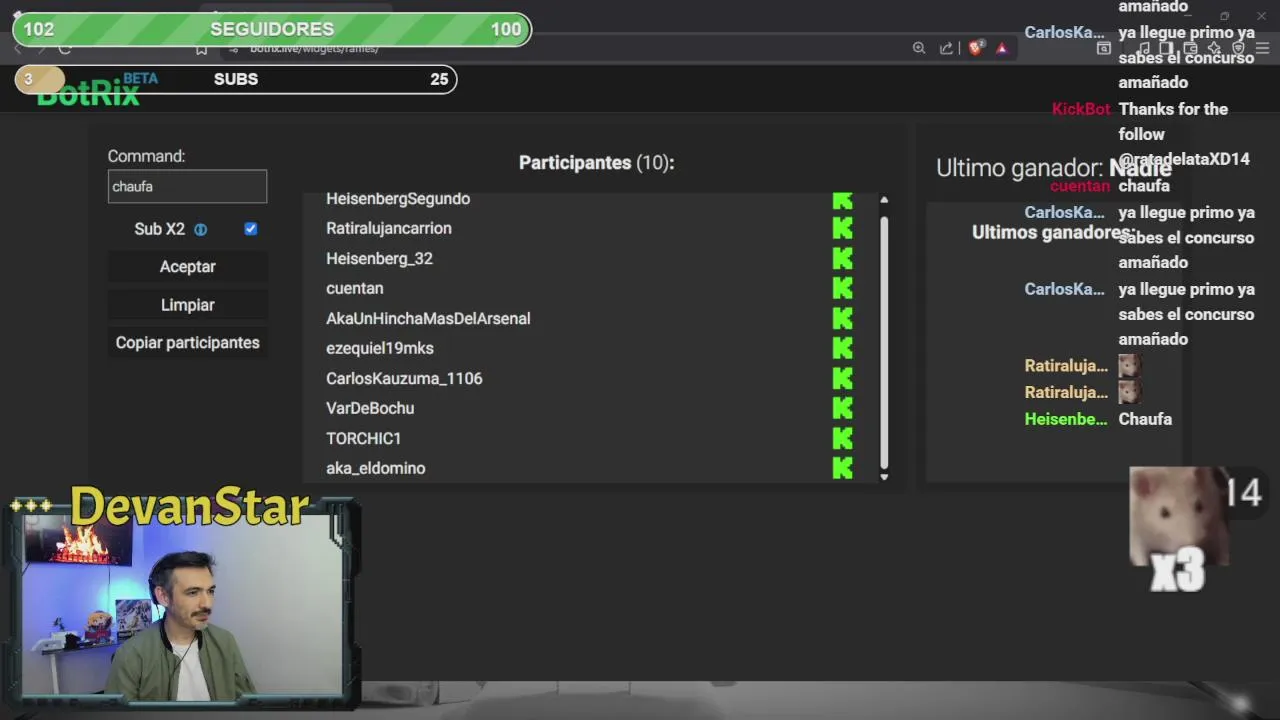Open the browser hamburger menu
This screenshot has height=720, width=1280.
[1262, 48]
